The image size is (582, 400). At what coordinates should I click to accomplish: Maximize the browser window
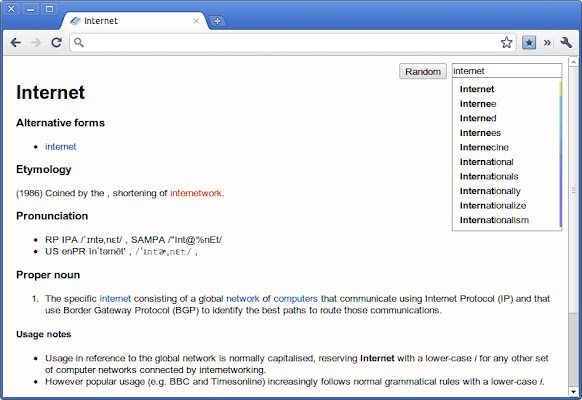(49, 9)
